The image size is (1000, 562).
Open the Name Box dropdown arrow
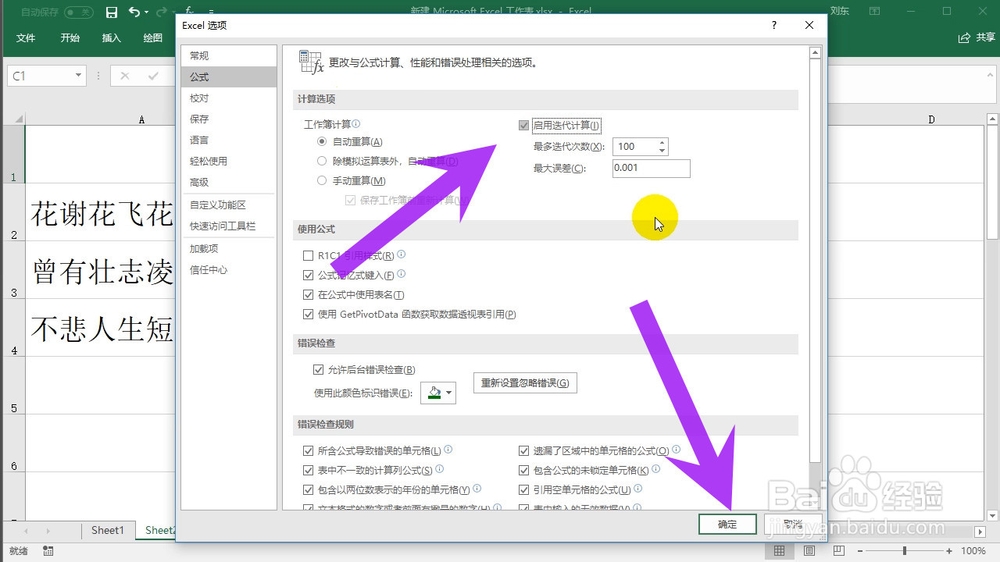click(78, 75)
